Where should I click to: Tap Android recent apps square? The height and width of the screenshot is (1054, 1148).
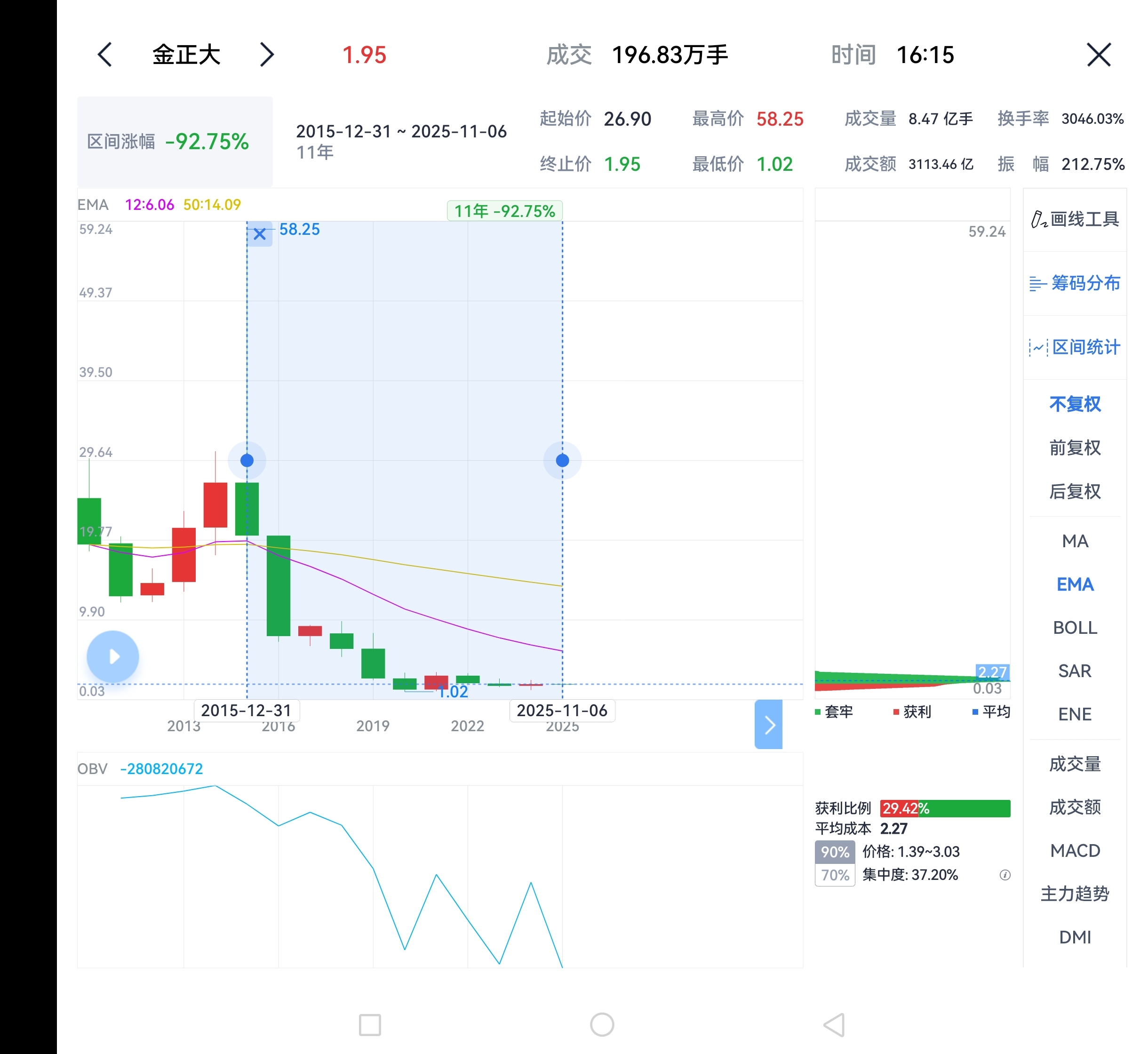pyautogui.click(x=369, y=1025)
